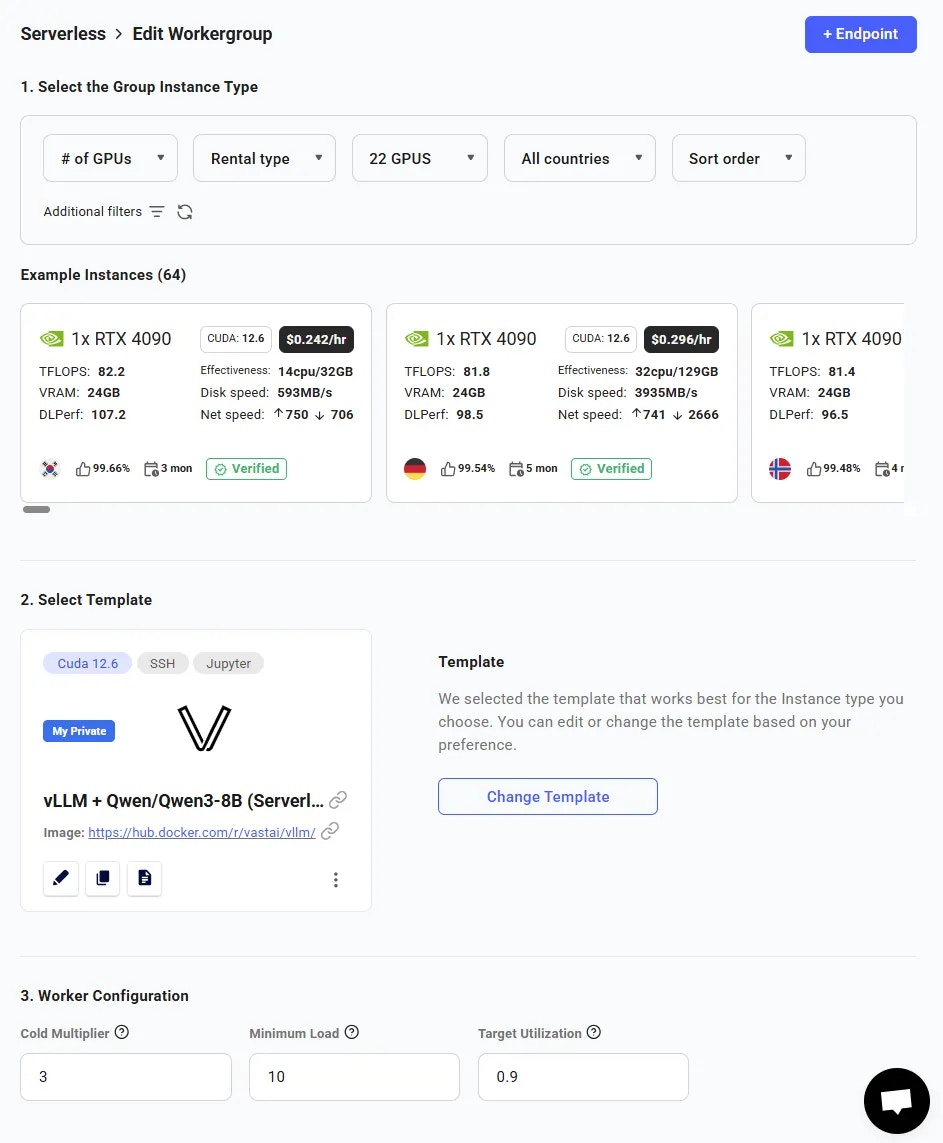Open the All countries dropdown
This screenshot has height=1143, width=943.
pos(579,158)
